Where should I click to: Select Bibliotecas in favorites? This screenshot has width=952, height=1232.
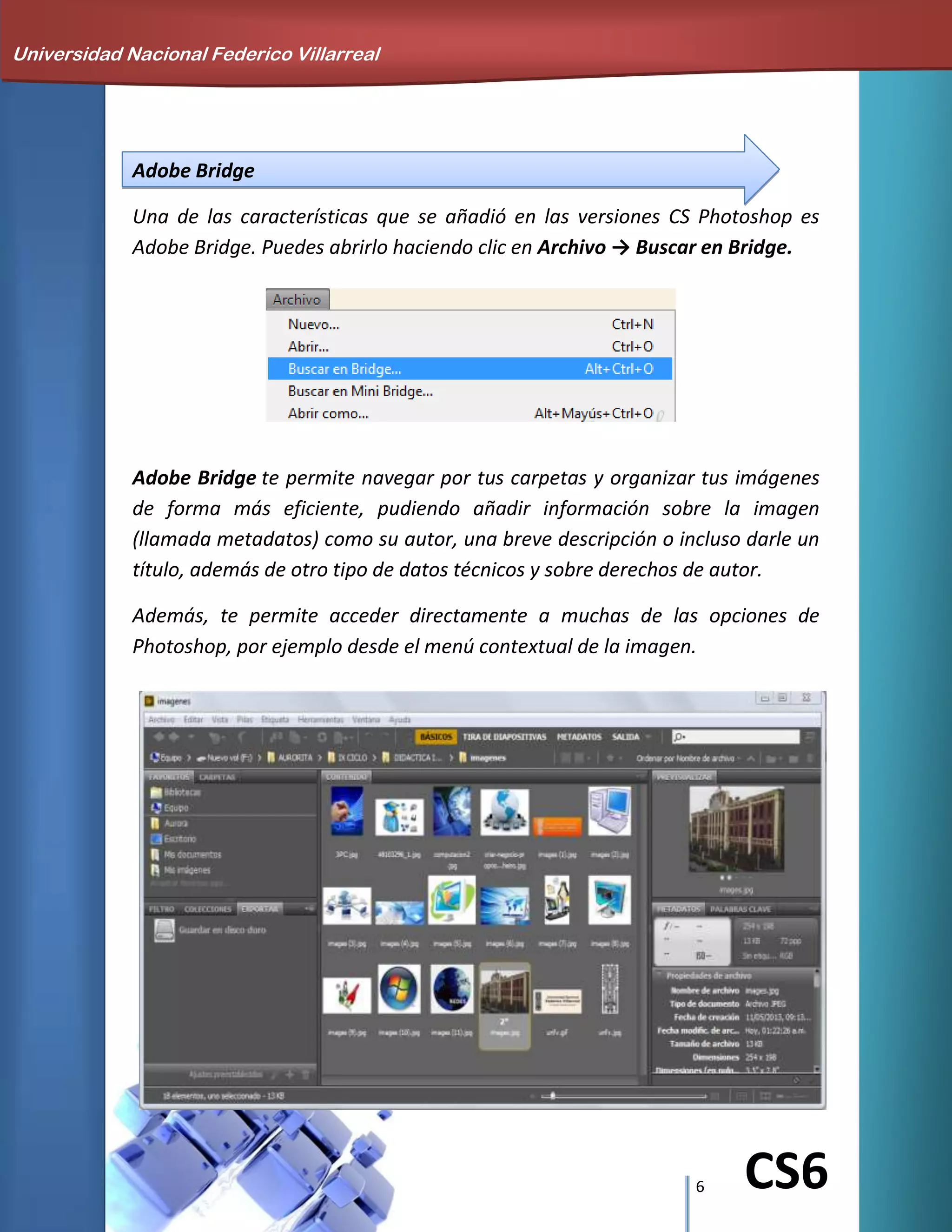(176, 793)
